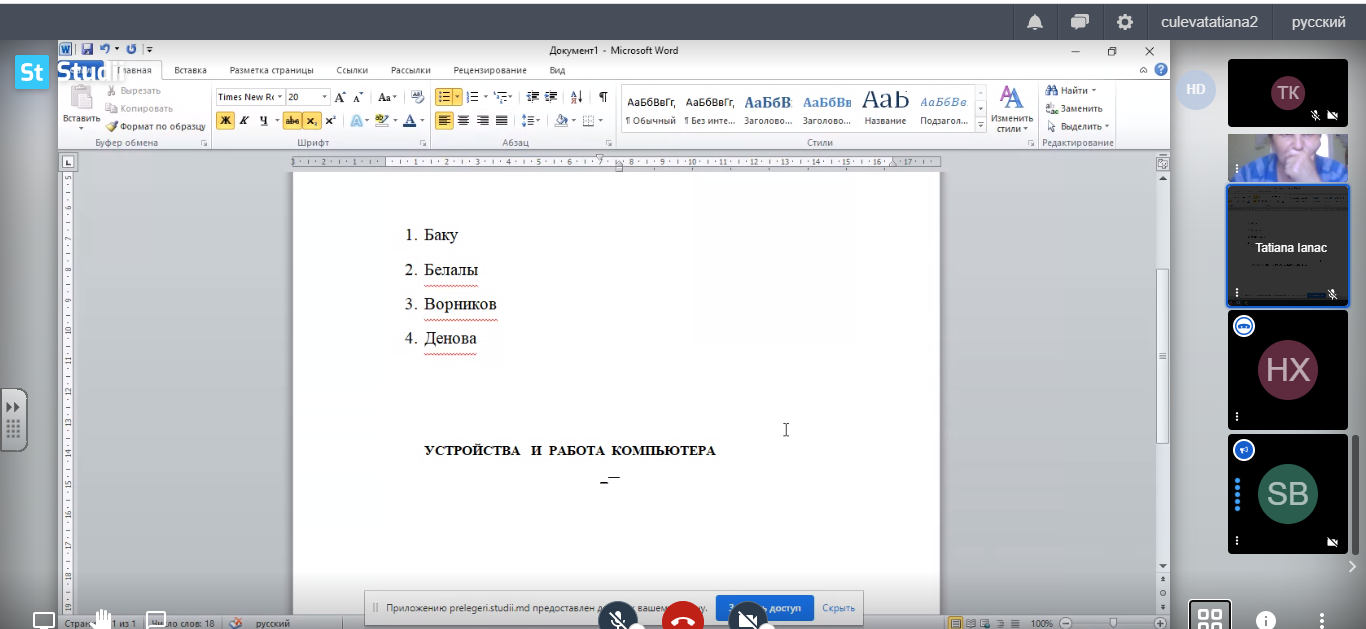Open notifications bell in Studii top bar

click(1035, 22)
